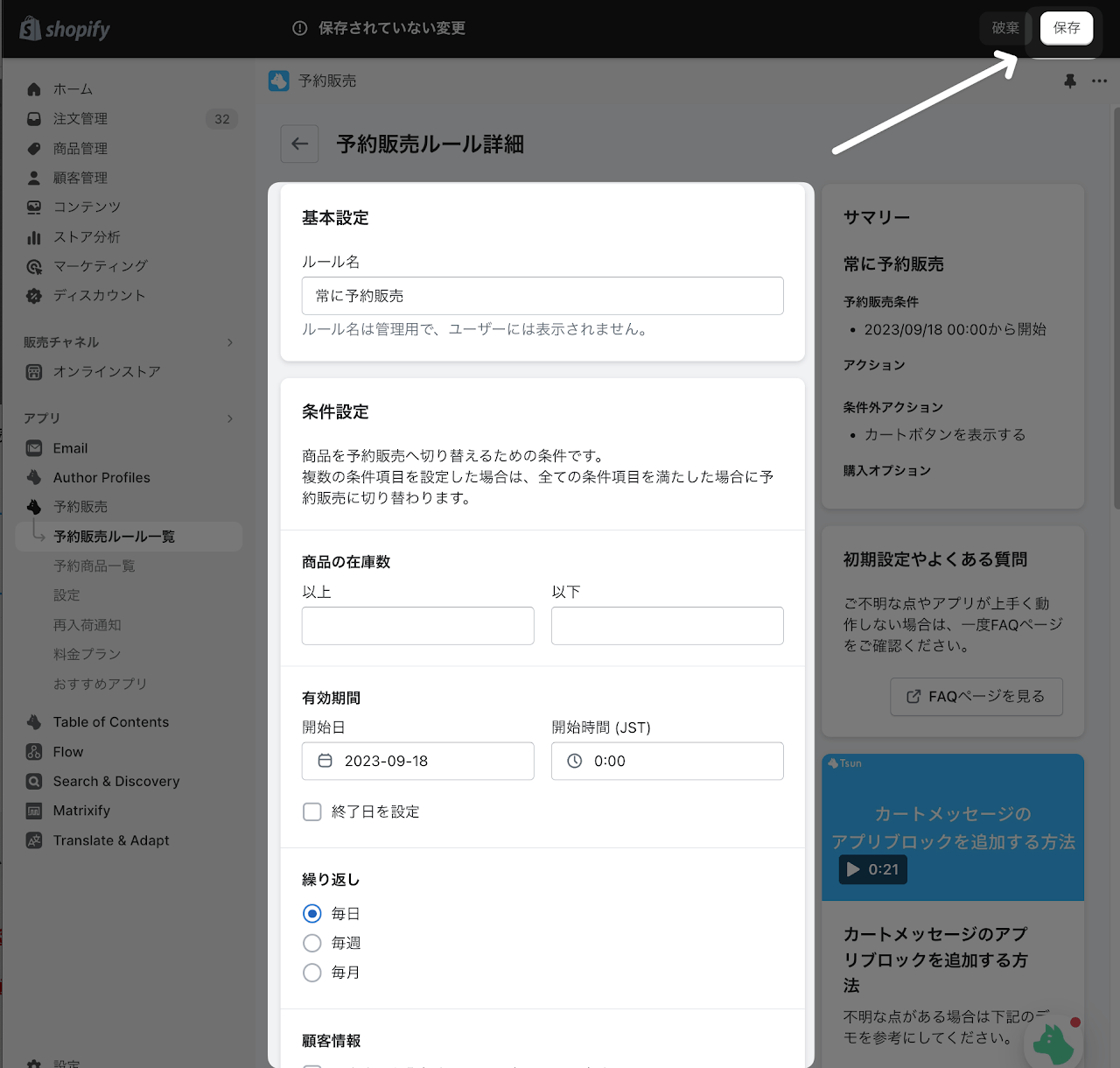Expand the アプリ section chevron

pyautogui.click(x=230, y=418)
